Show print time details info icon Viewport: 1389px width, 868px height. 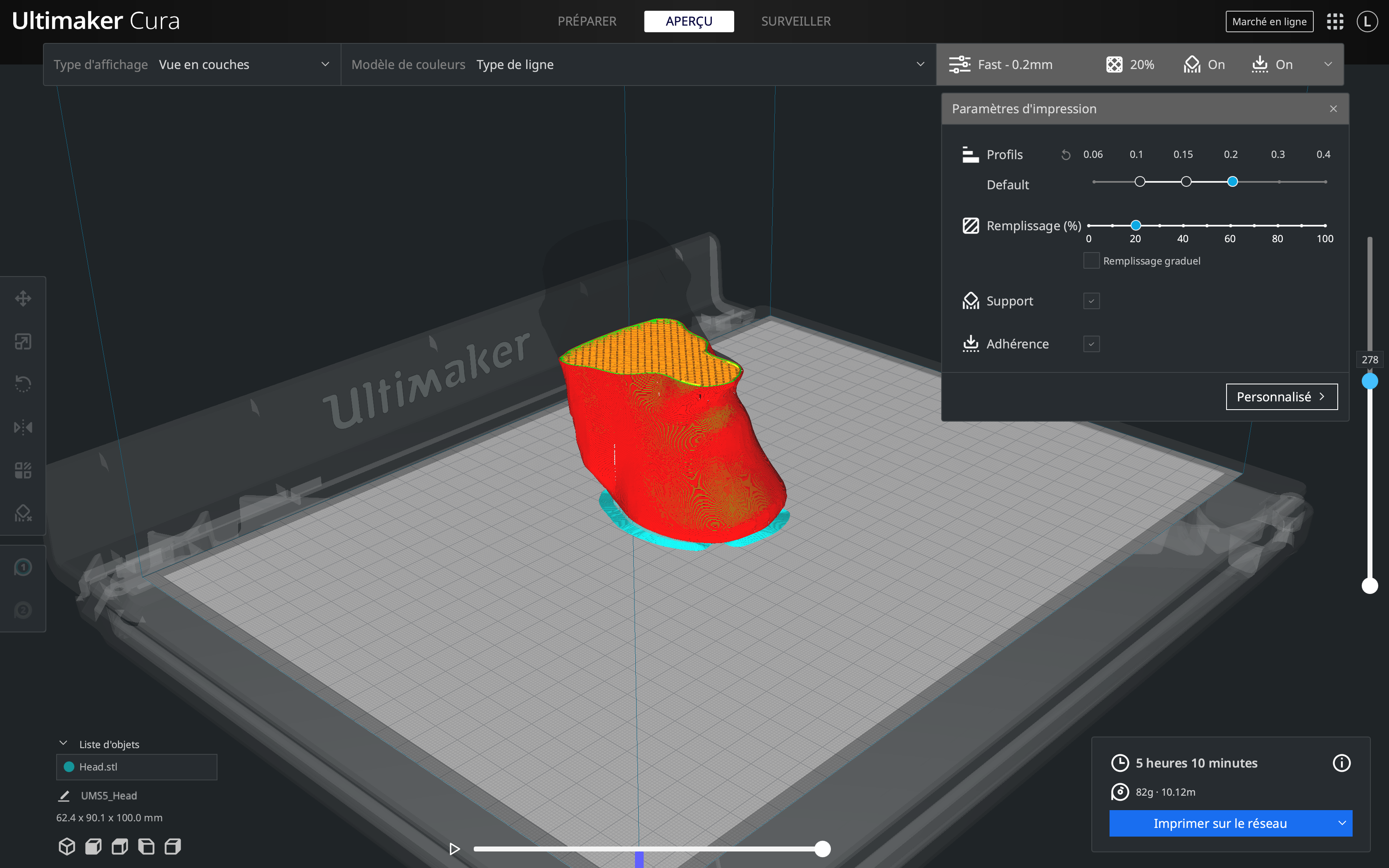[1341, 763]
